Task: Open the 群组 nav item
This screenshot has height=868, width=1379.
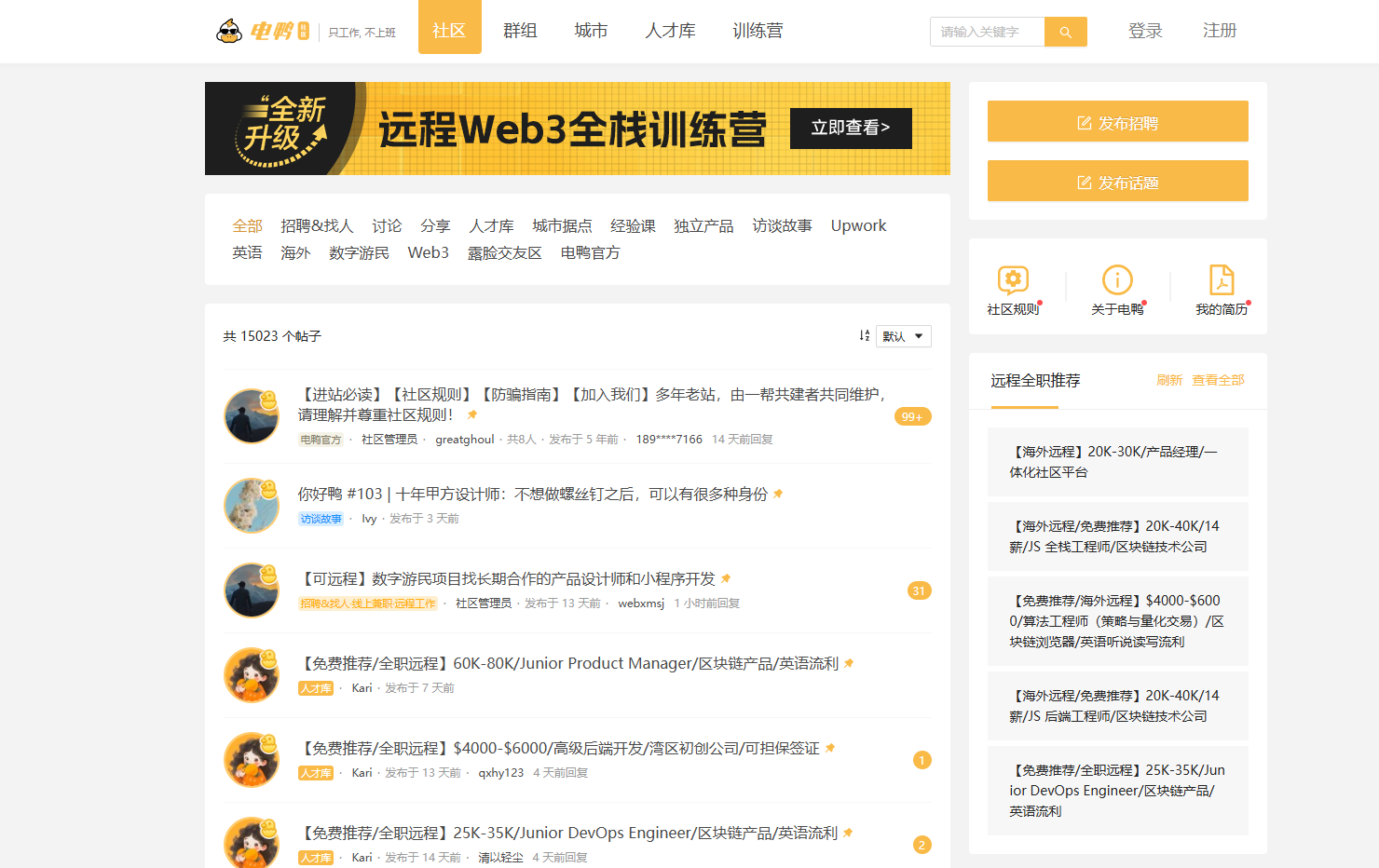Action: (520, 31)
